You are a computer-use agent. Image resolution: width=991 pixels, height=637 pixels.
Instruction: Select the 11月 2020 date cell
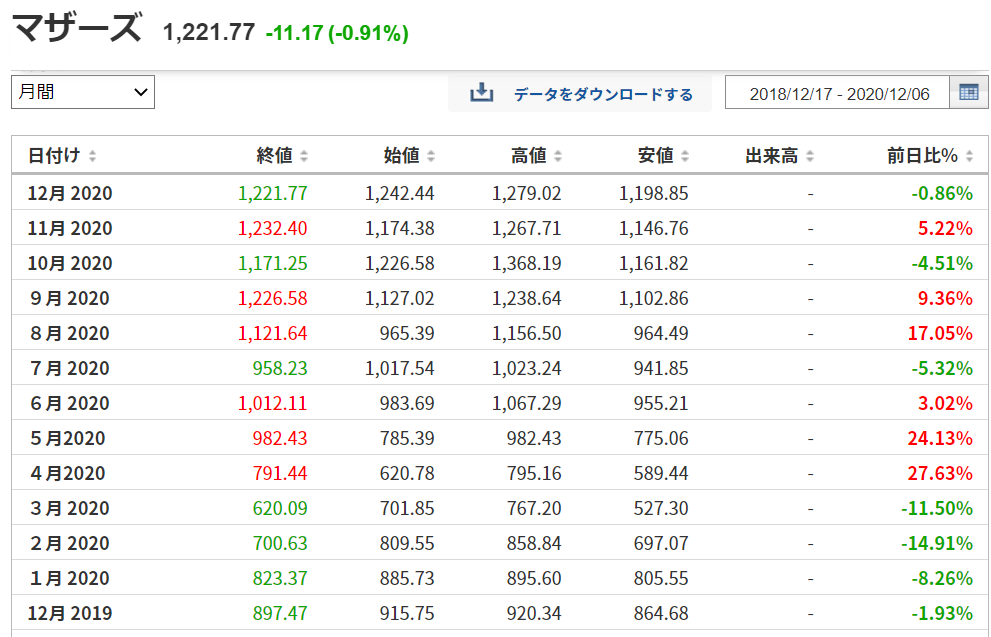coord(70,228)
